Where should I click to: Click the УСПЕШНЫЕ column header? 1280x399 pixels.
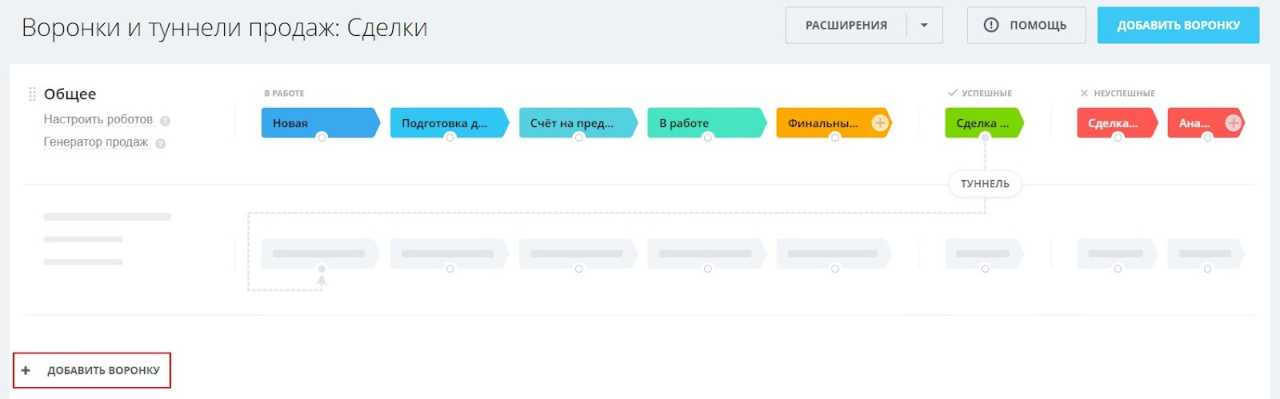987,93
